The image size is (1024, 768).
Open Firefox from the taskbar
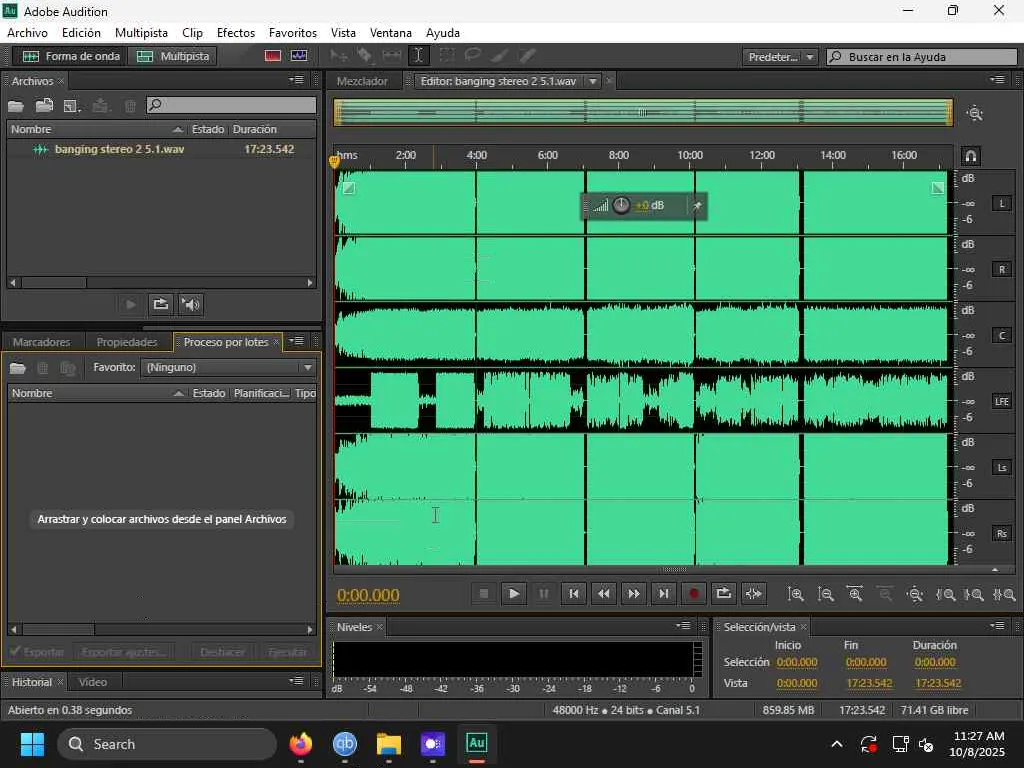tap(301, 744)
